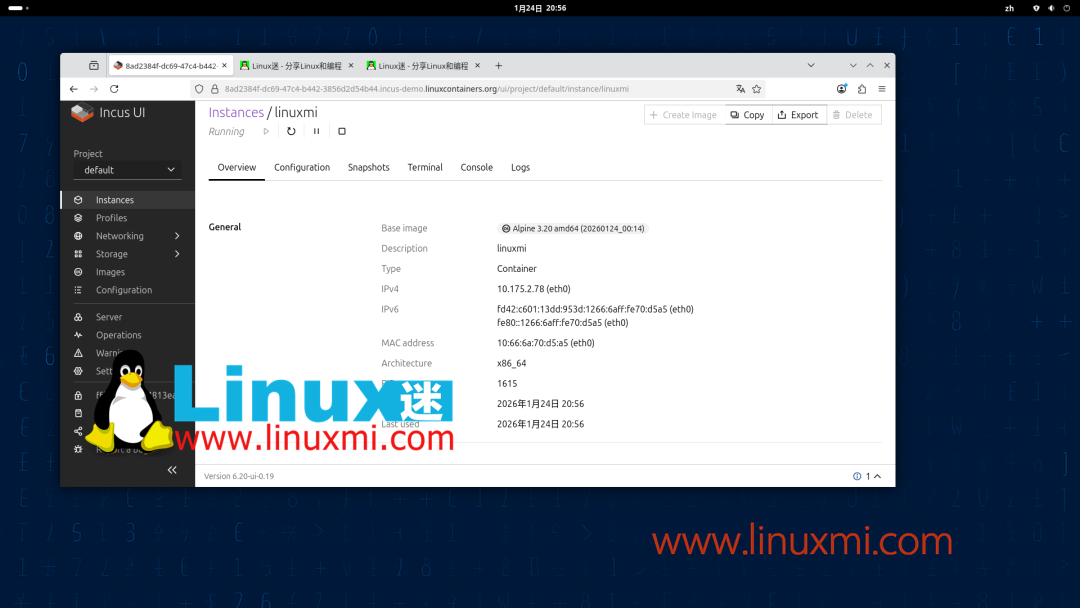Export the linuxmi instance
Screen dimensions: 1080x608
[x=799, y=114]
